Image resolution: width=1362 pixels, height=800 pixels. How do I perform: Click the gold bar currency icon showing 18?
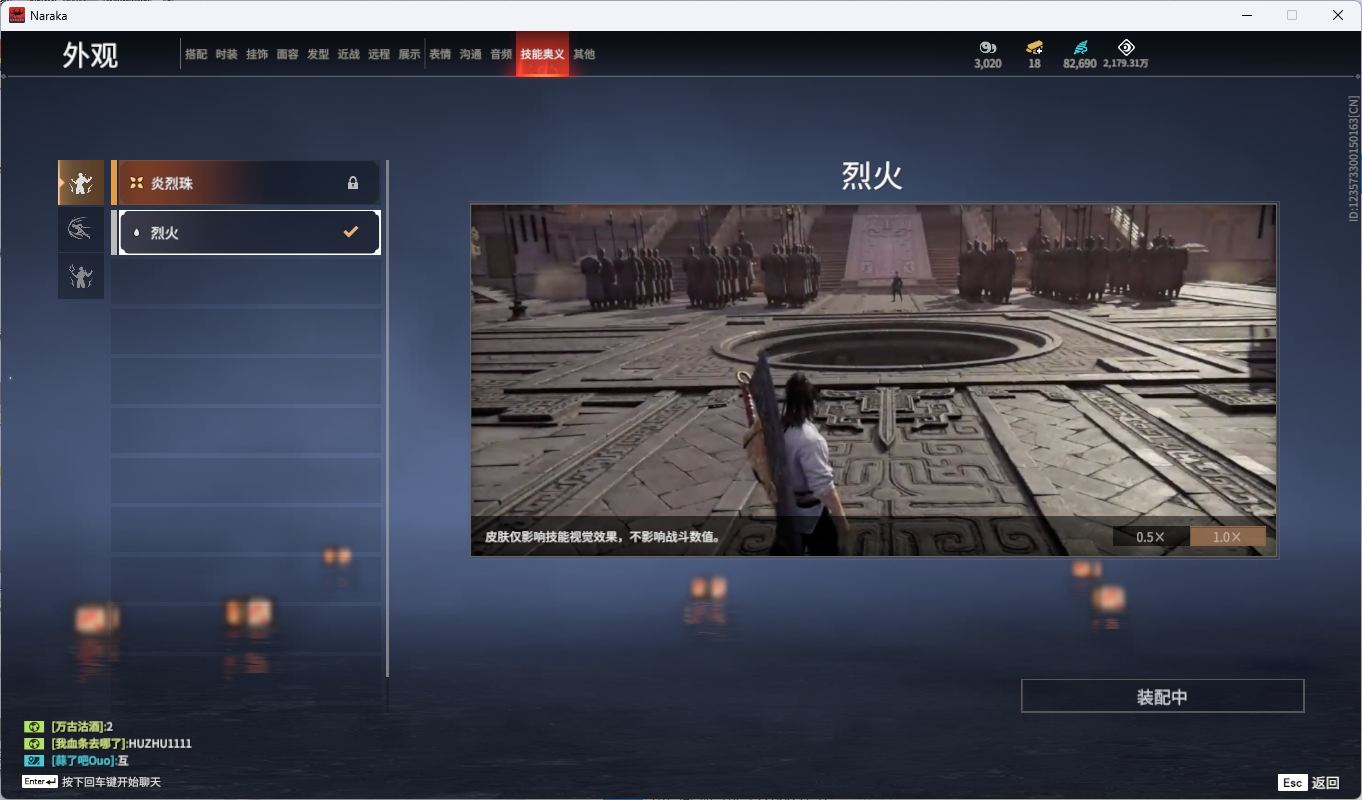coord(1034,48)
